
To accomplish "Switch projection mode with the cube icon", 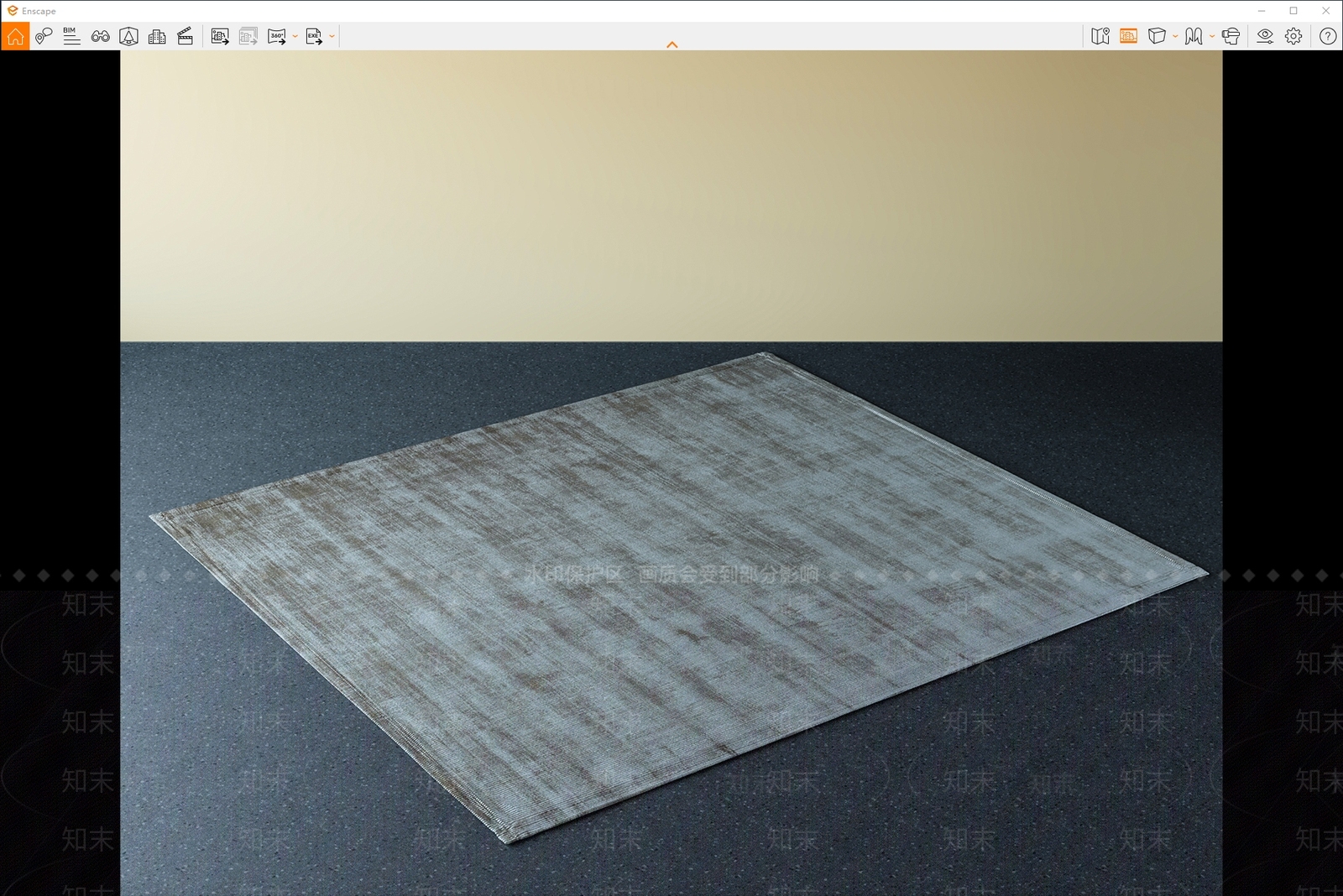I will coord(1157,36).
